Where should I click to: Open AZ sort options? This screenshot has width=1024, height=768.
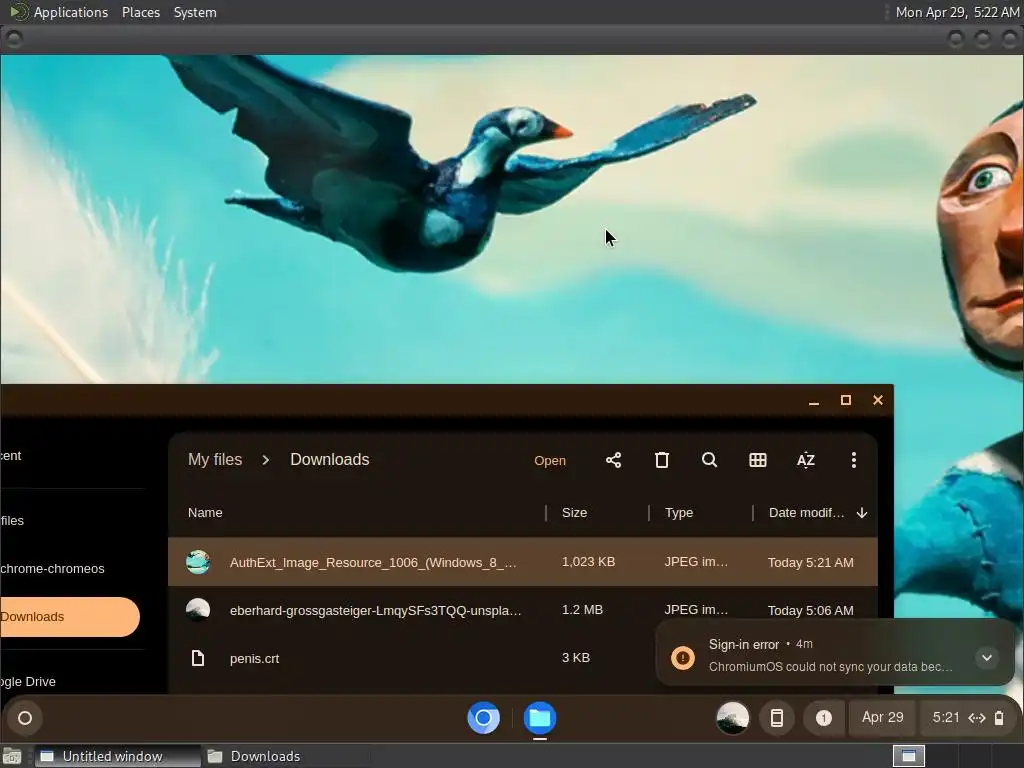point(806,460)
